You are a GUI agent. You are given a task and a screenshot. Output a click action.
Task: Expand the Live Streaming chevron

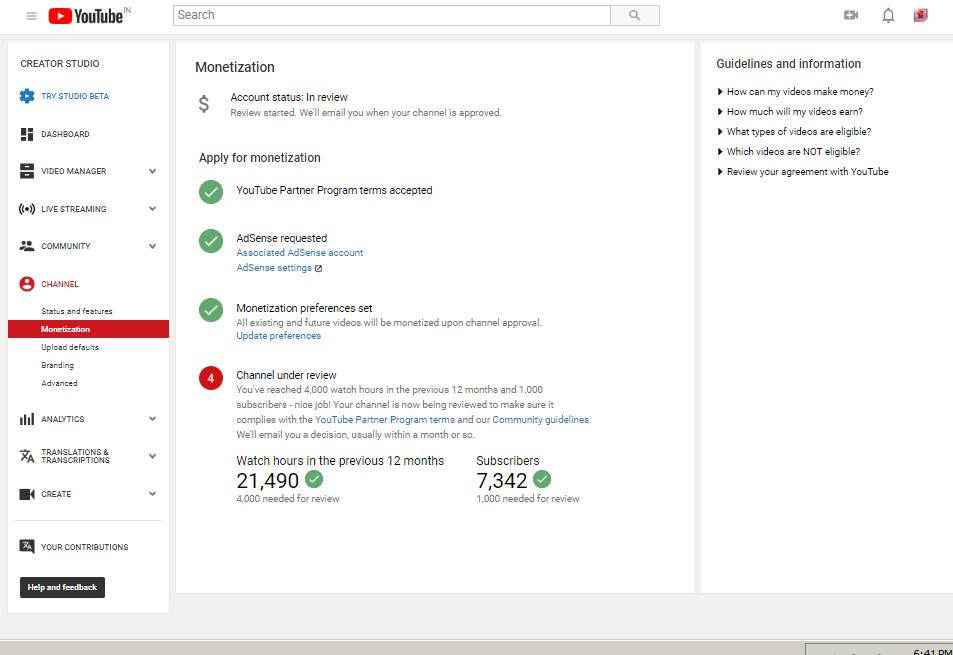point(153,208)
